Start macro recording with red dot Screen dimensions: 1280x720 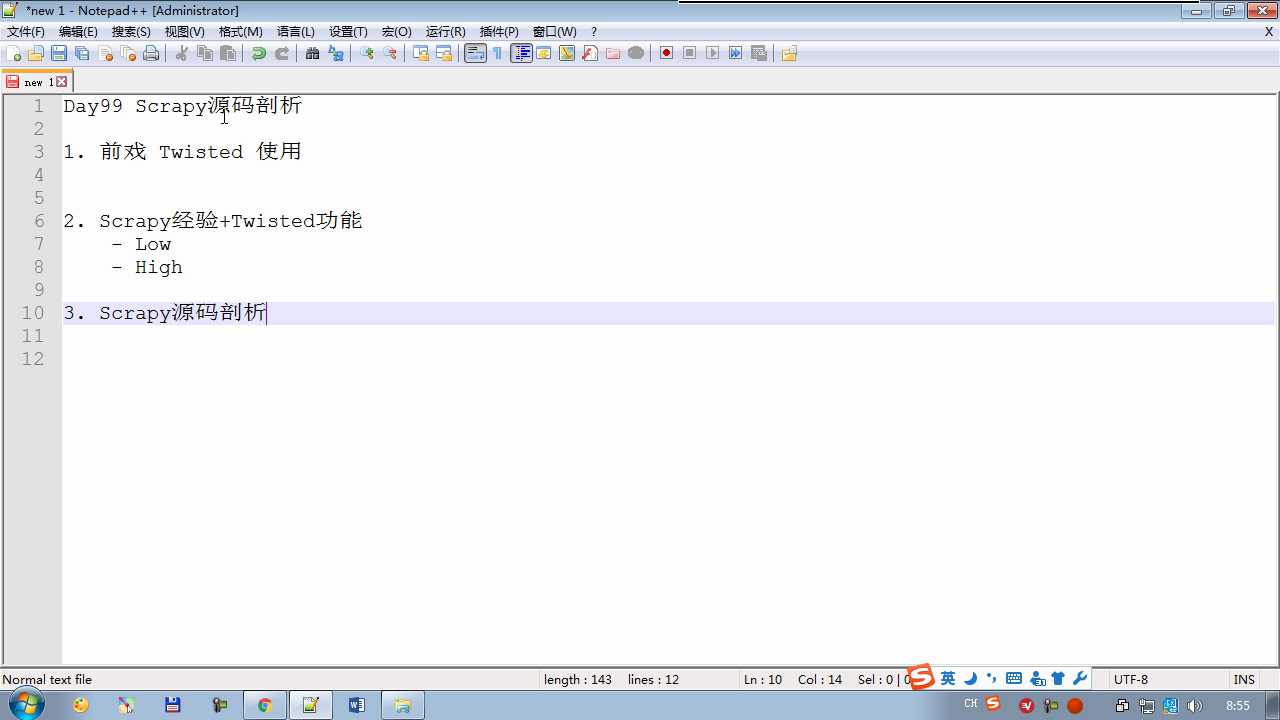pyautogui.click(x=666, y=54)
